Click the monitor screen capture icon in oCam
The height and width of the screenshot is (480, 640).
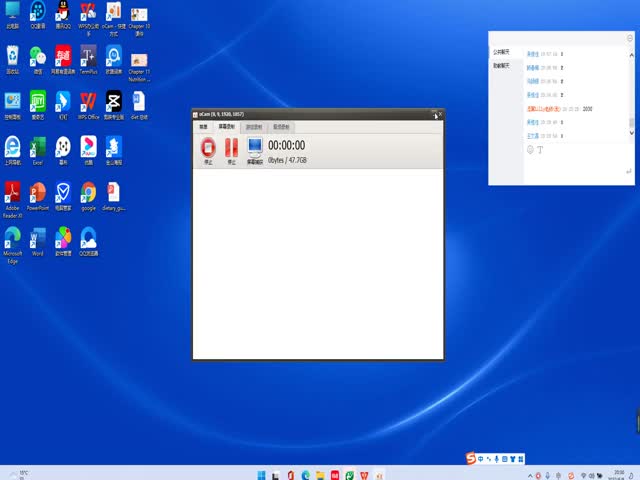tap(255, 148)
